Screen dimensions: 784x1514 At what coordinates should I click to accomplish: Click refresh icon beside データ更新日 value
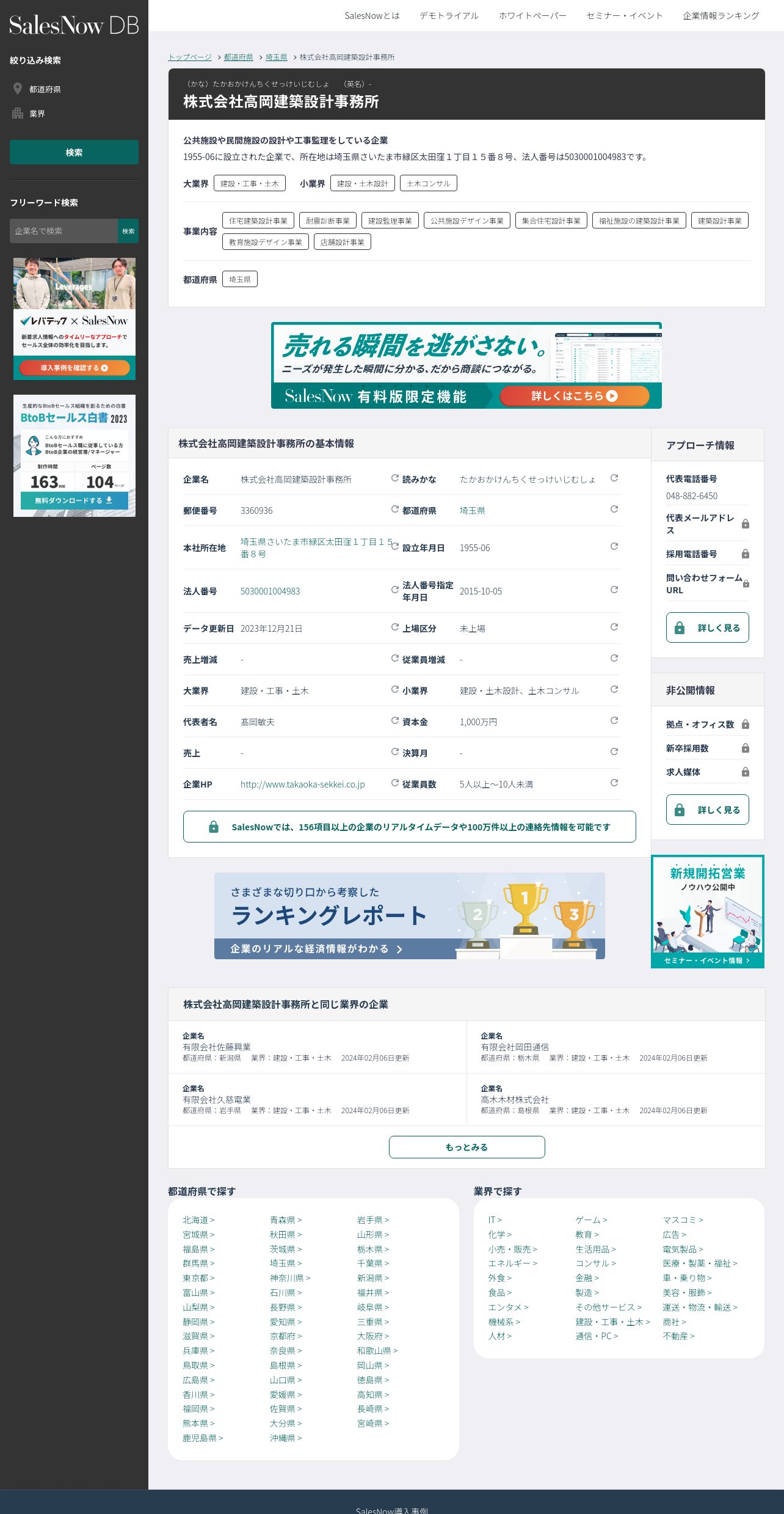click(x=395, y=627)
